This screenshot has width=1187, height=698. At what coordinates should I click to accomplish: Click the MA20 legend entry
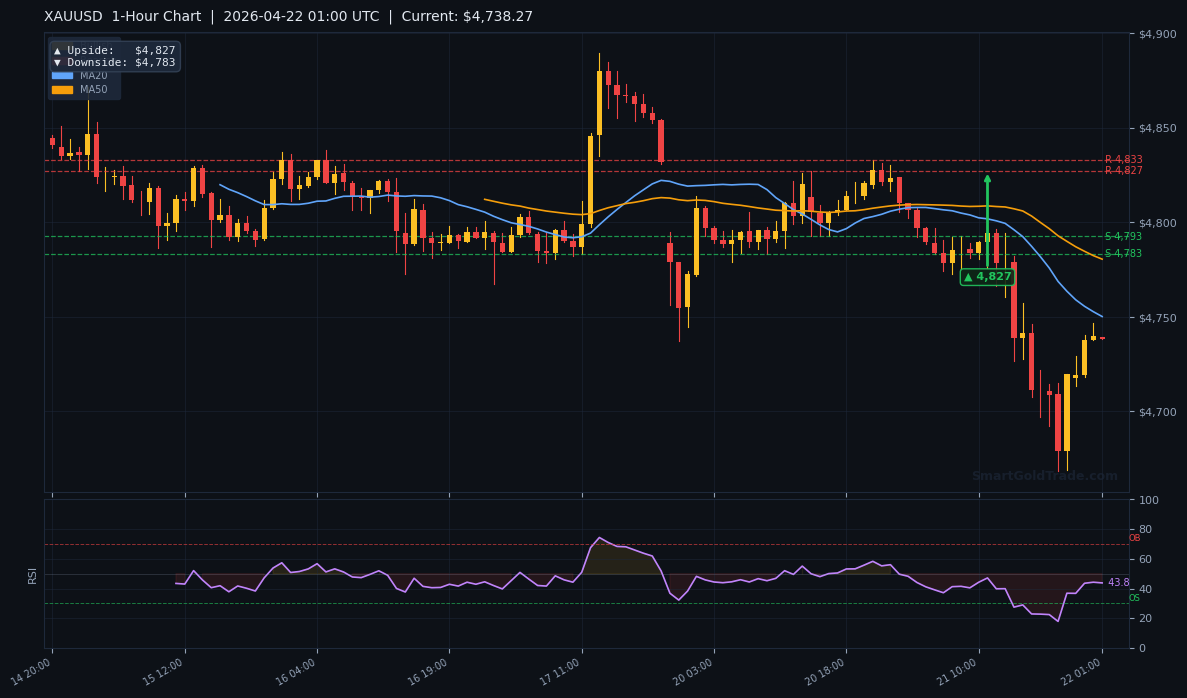90,76
